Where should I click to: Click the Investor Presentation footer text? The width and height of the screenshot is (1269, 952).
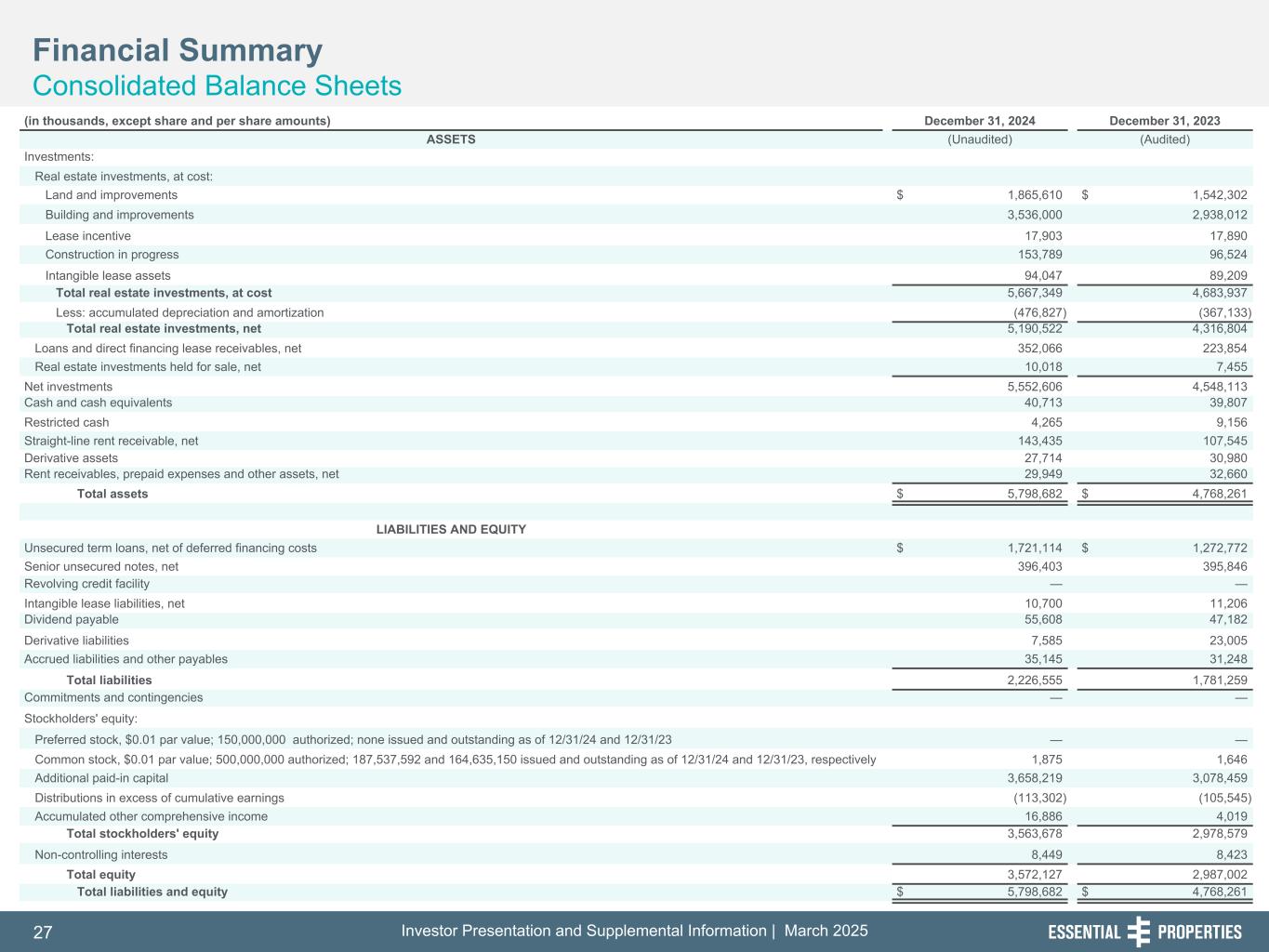pos(634,931)
